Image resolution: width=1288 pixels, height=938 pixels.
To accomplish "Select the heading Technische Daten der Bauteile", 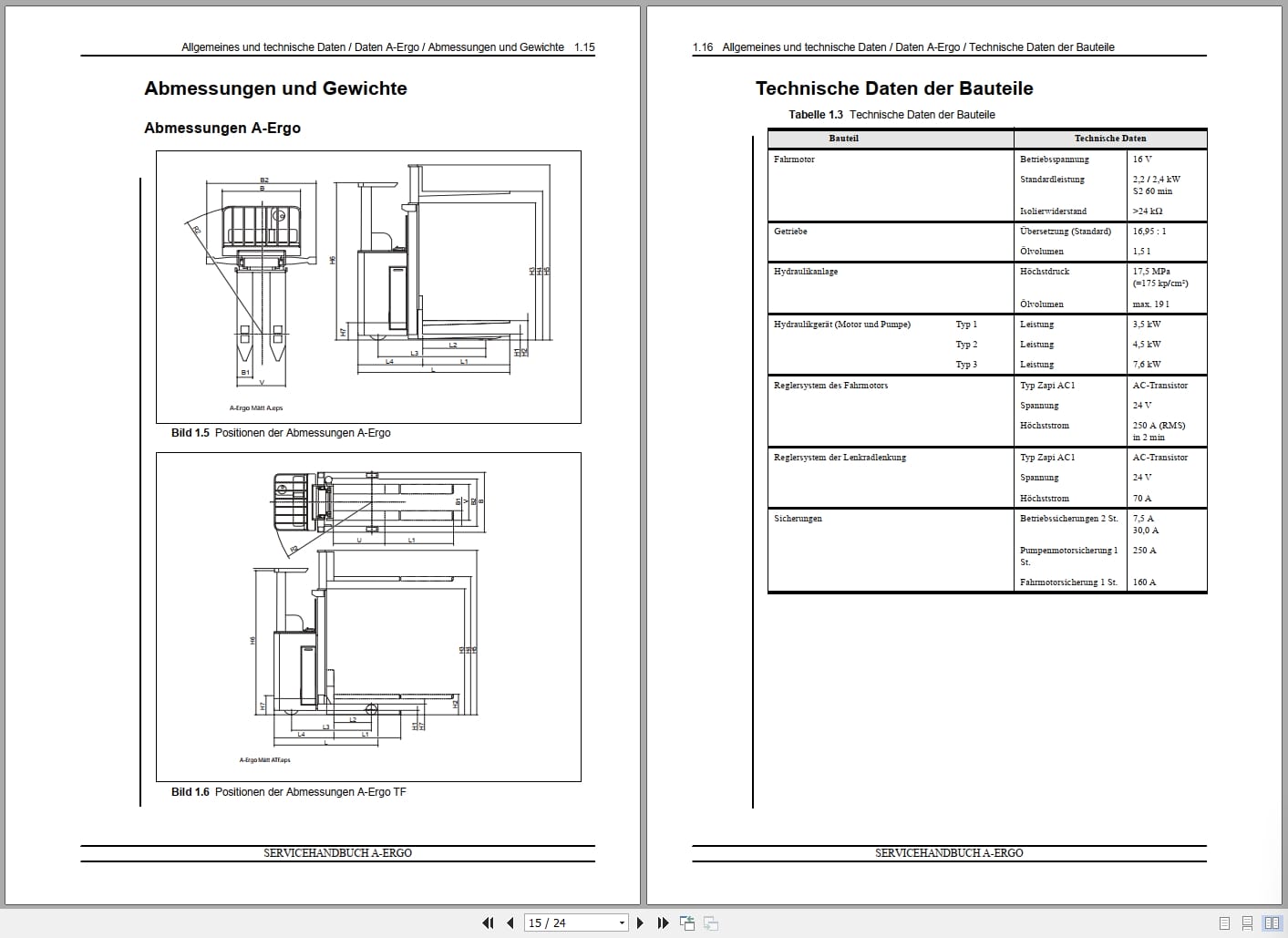I will point(895,88).
